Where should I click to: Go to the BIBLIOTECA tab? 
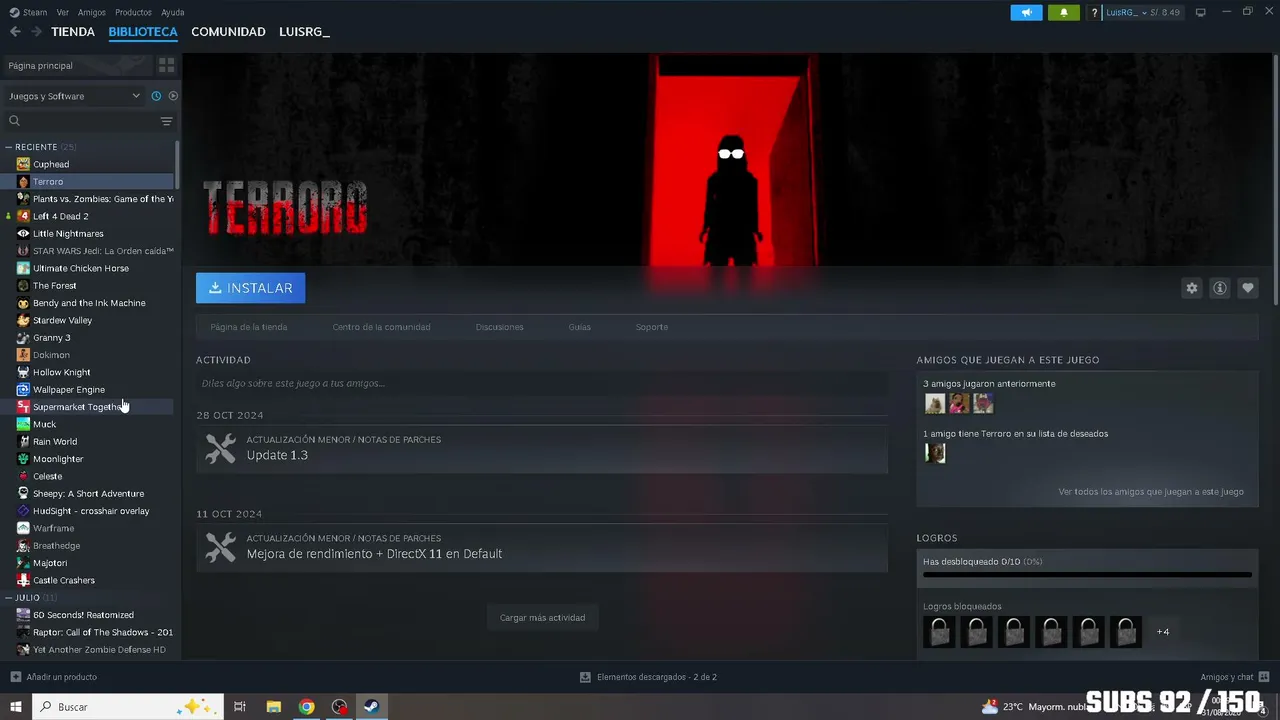tap(143, 32)
